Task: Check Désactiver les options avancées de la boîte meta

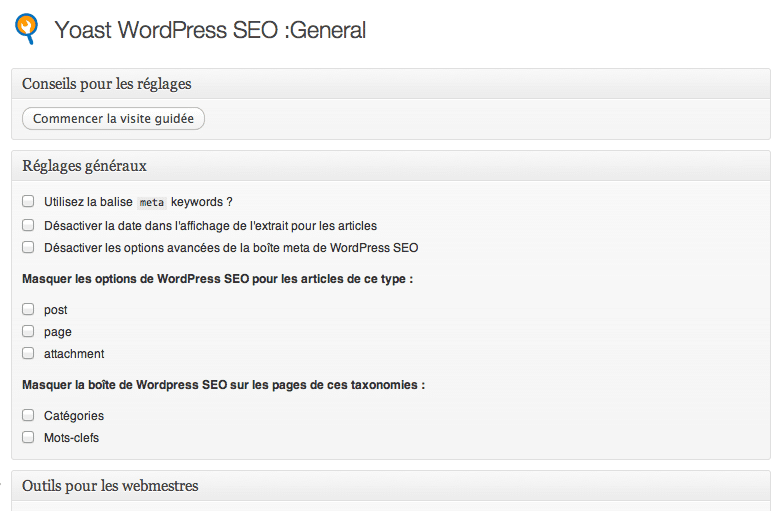Action: click(28, 247)
